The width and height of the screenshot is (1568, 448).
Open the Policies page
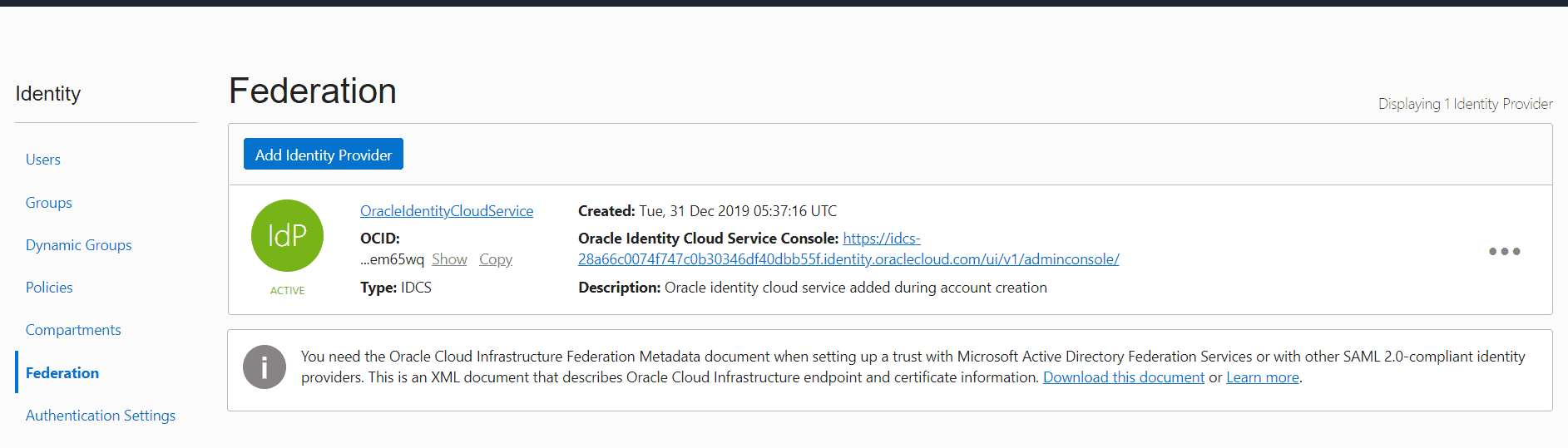click(49, 288)
